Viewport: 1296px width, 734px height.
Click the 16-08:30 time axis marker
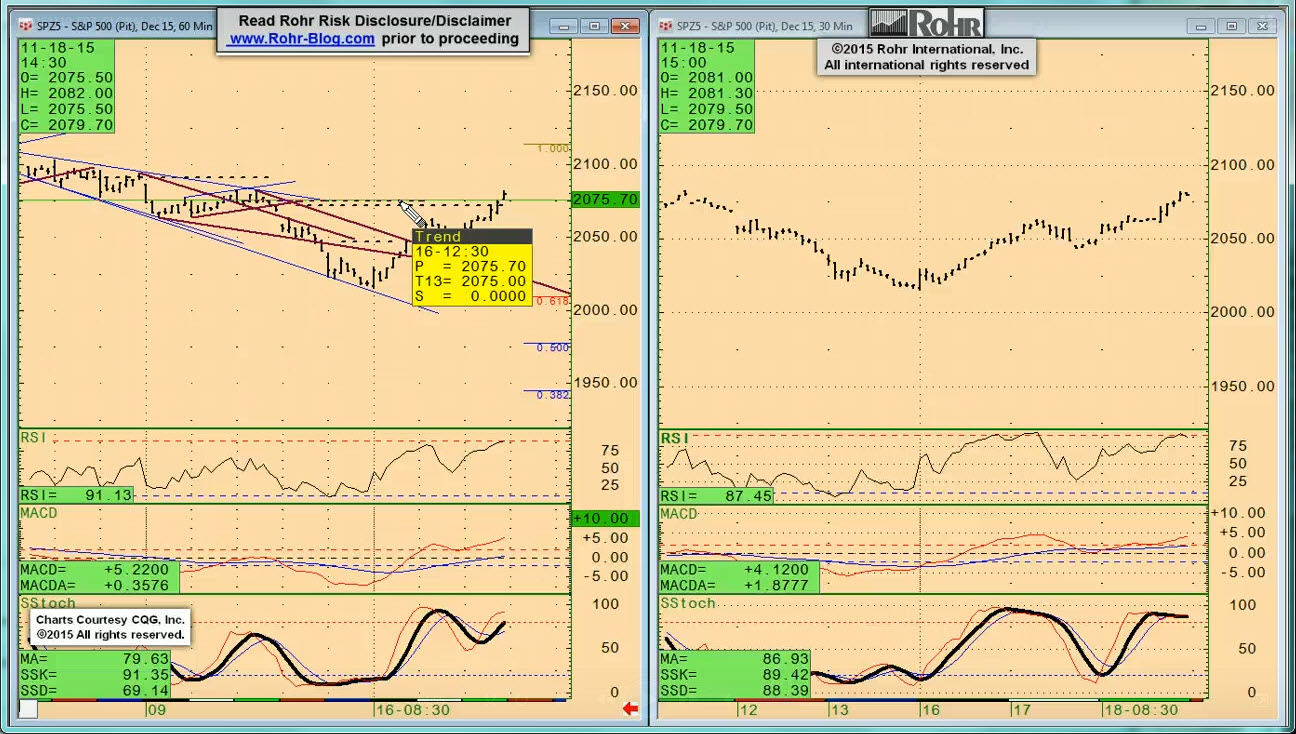click(412, 710)
